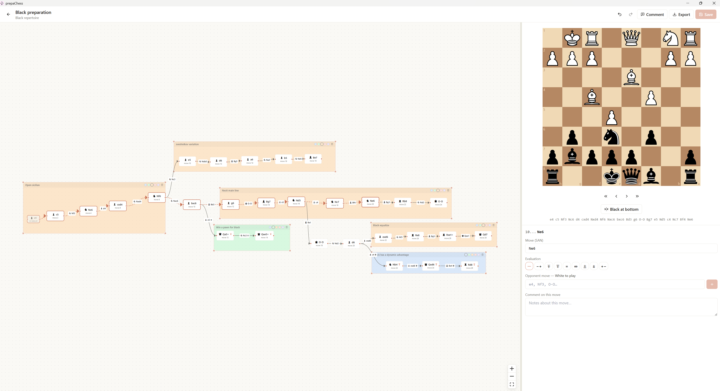This screenshot has width=720, height=391.
Task: Select the cxd4 pawn node in graph
Action: 118,206
